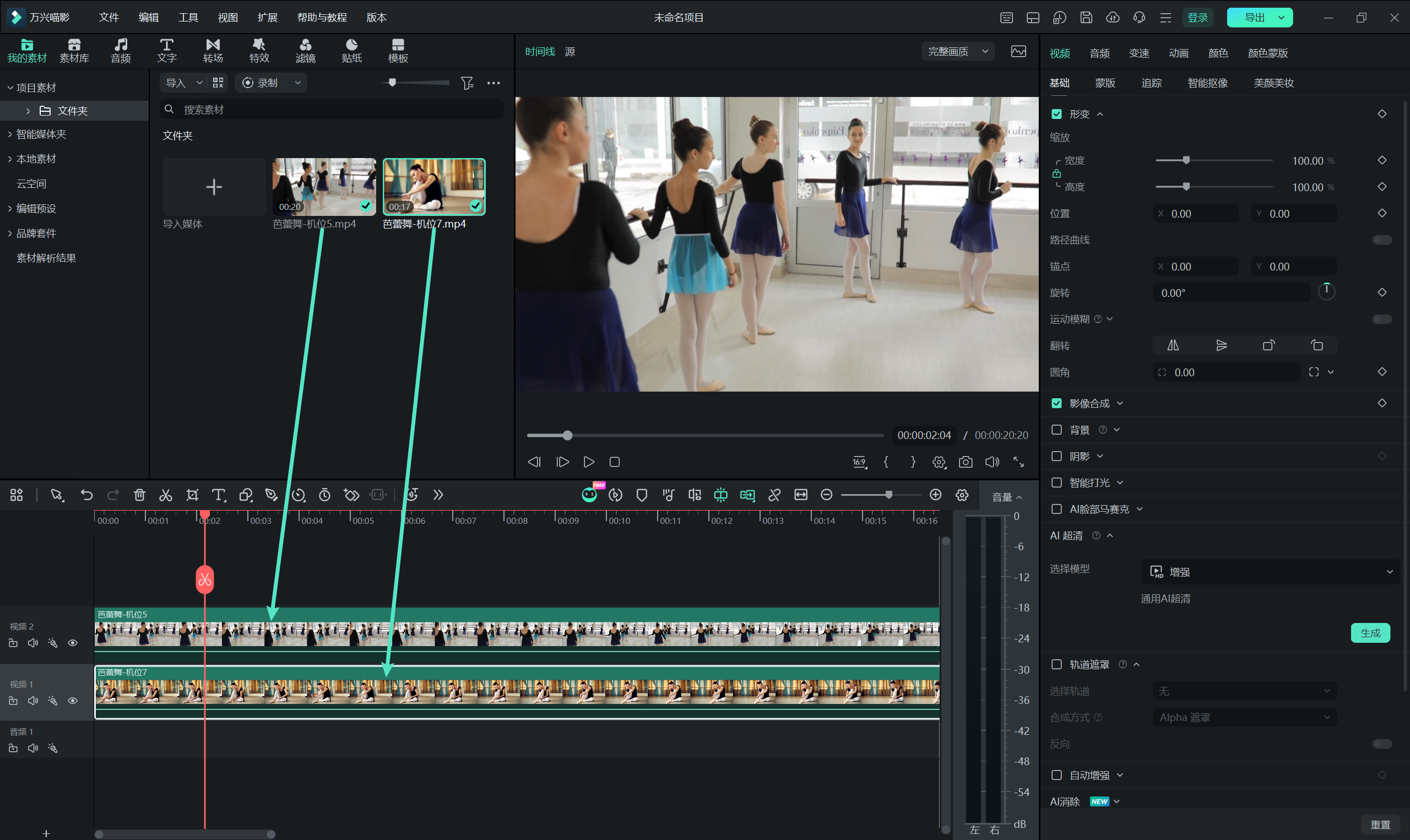1410x840 pixels.
Task: Open the Transitions (转场) panel
Action: (213, 51)
